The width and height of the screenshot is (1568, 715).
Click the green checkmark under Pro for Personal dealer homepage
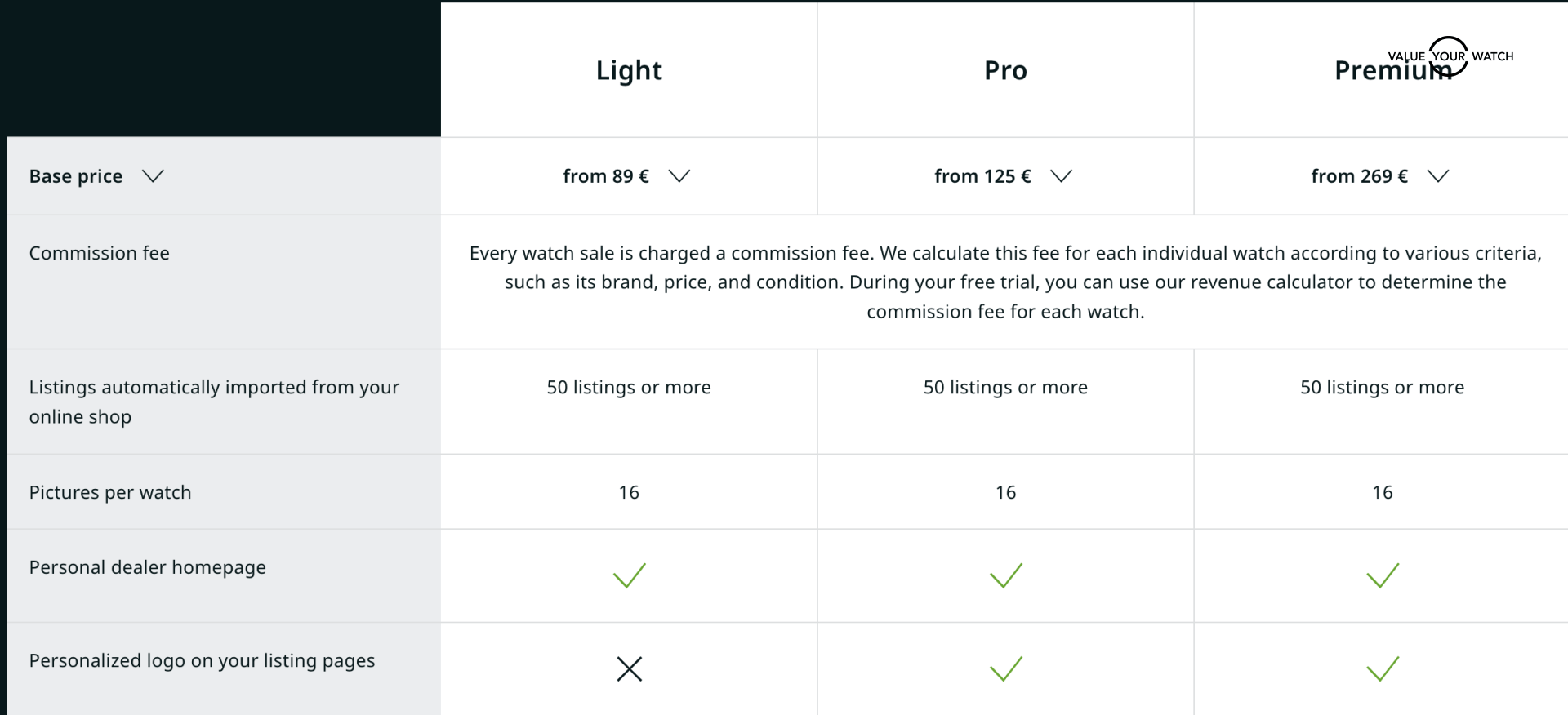click(x=1005, y=575)
